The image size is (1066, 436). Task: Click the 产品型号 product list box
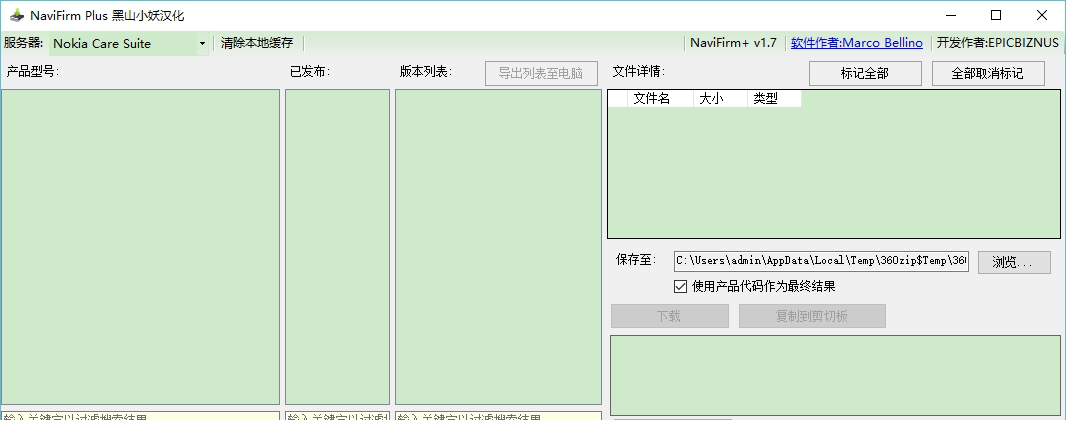(x=141, y=247)
